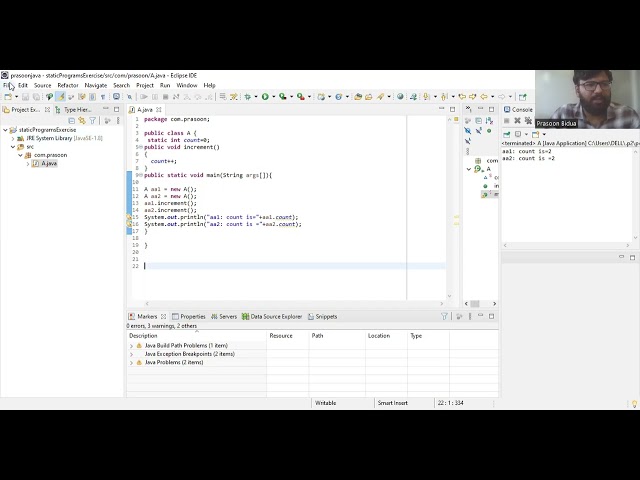Click the Save All toolbar icon

[x=36, y=97]
